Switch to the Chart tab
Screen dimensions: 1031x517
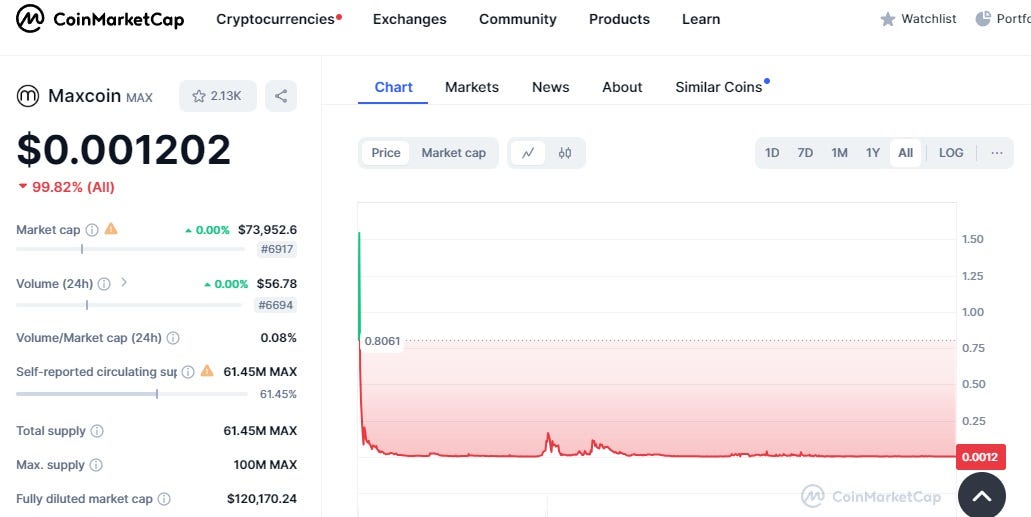393,87
